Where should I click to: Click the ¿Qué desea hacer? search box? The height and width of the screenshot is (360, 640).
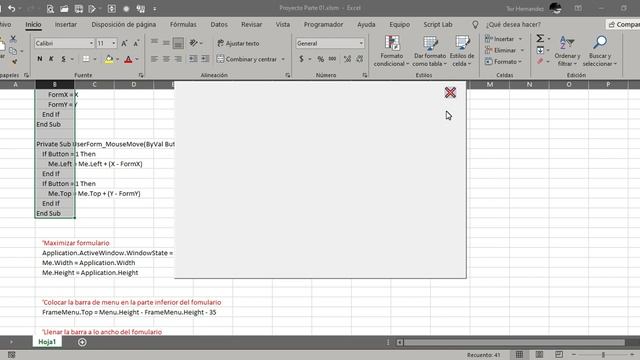click(x=513, y=24)
